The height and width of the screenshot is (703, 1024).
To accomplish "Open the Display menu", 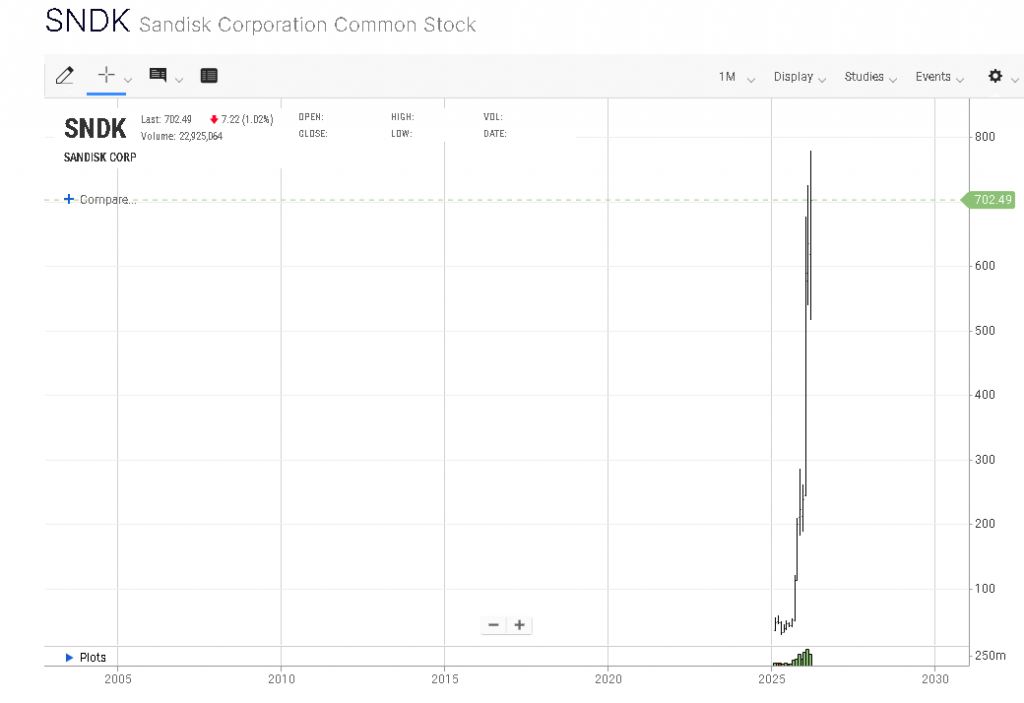I will [799, 77].
